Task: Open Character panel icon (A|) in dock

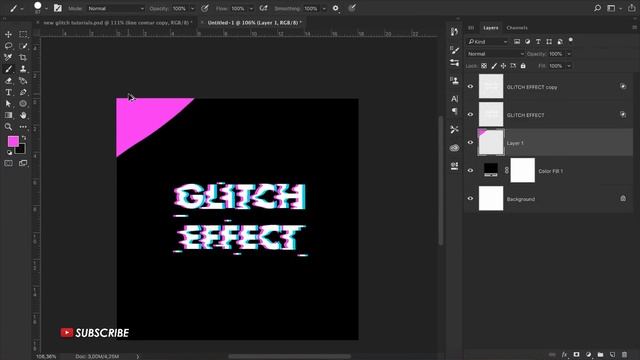Action: pyautogui.click(x=454, y=99)
